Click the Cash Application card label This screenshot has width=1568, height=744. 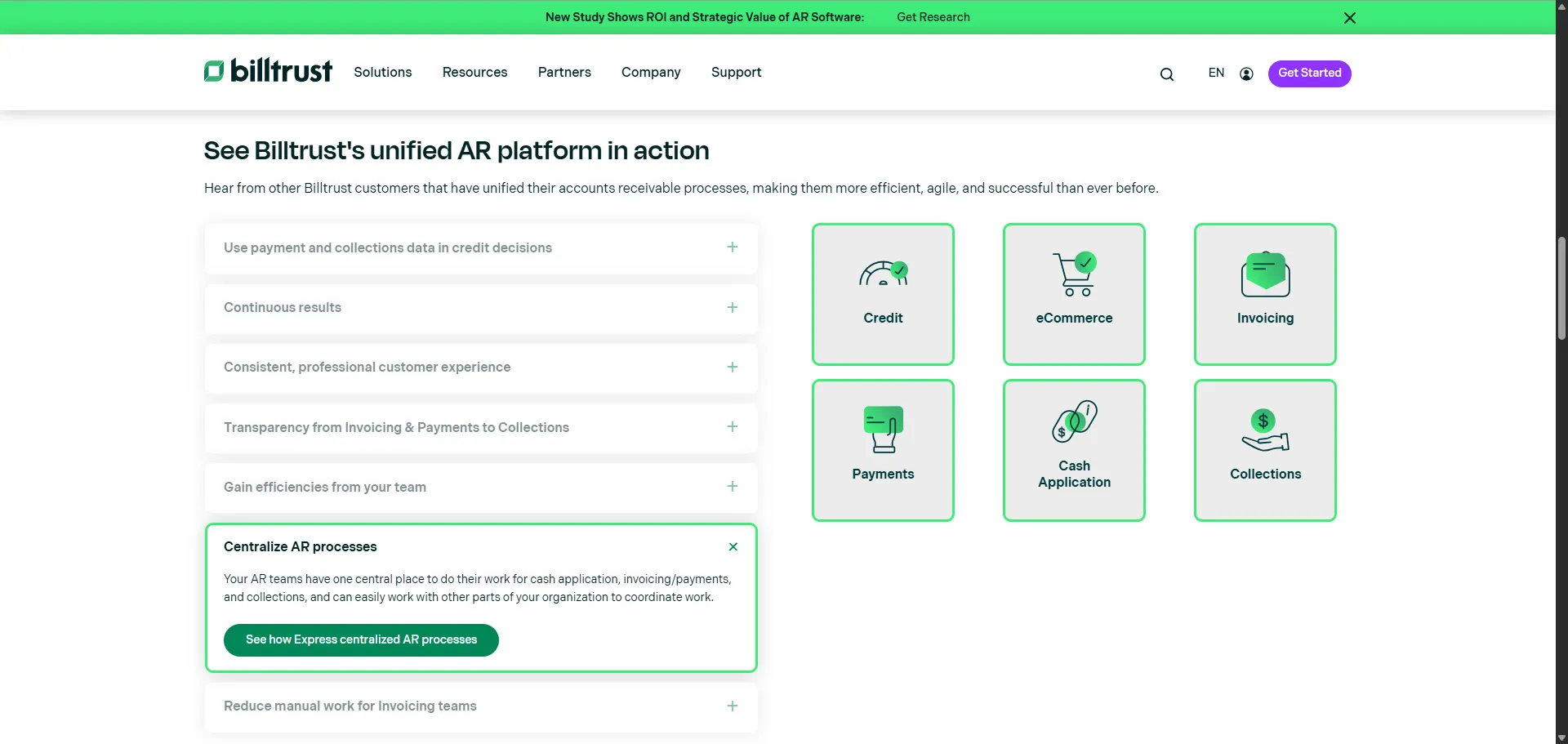1075,474
